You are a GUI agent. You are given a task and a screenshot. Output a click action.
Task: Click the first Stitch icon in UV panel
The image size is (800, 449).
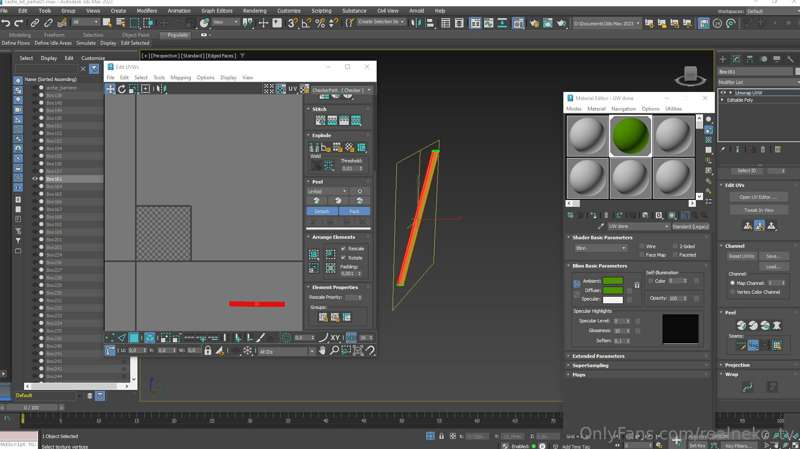click(x=320, y=120)
